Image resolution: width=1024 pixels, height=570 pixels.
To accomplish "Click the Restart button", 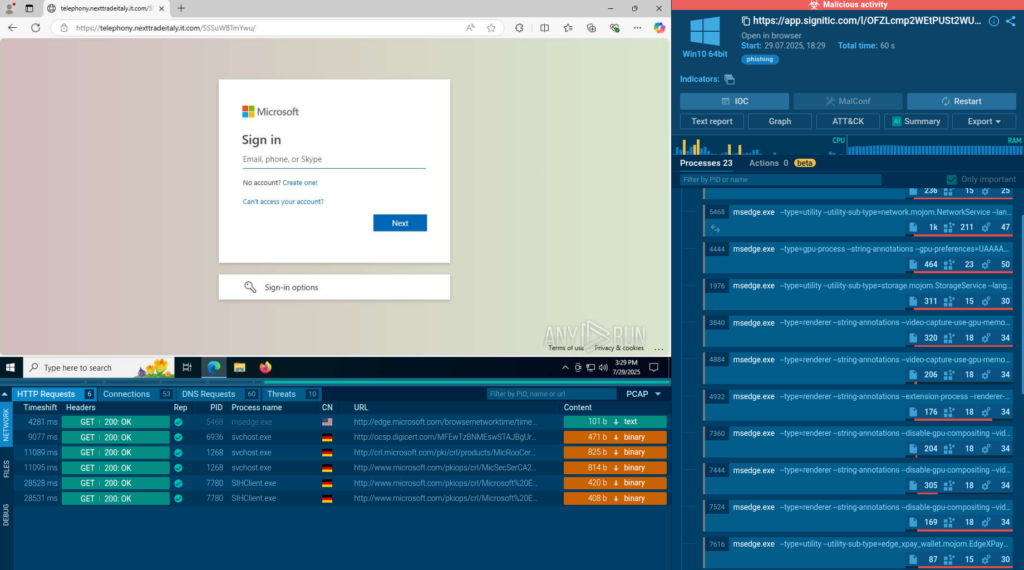I will pyautogui.click(x=960, y=101).
